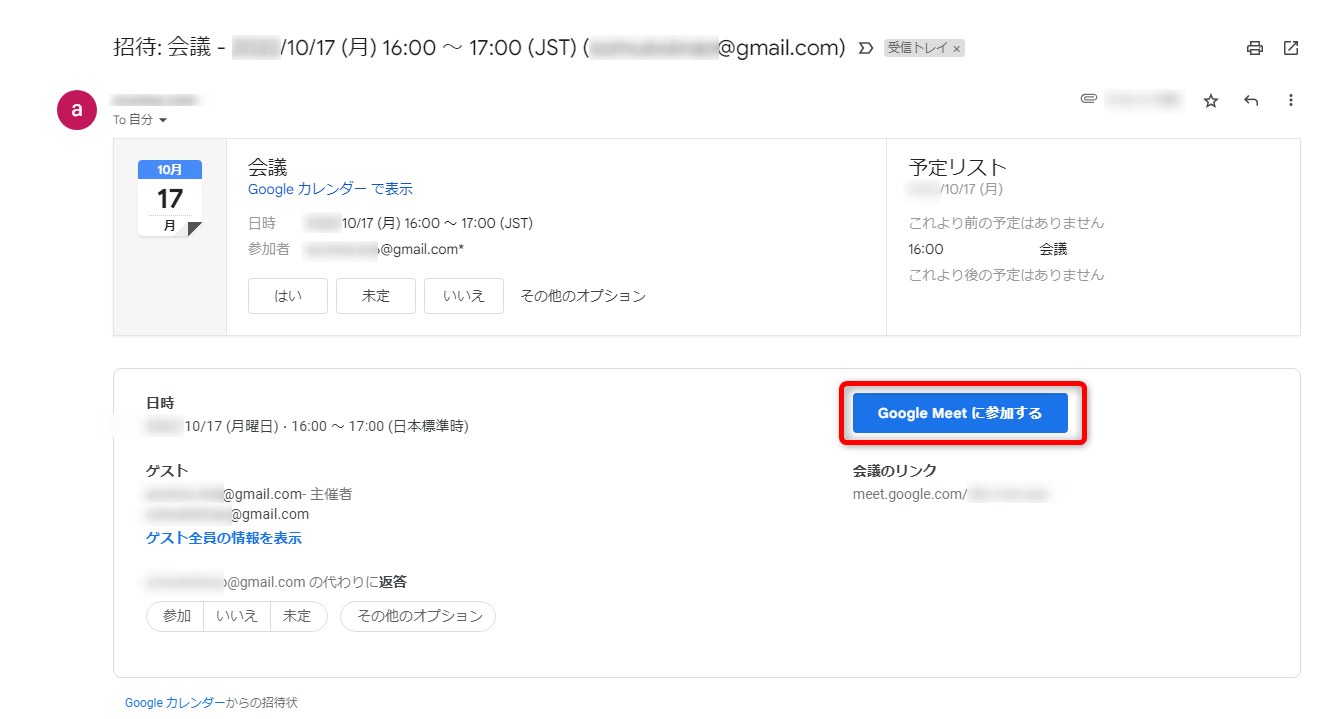Image resolution: width=1344 pixels, height=719 pixels.
Task: Open the email in a new window
Action: [x=1291, y=48]
